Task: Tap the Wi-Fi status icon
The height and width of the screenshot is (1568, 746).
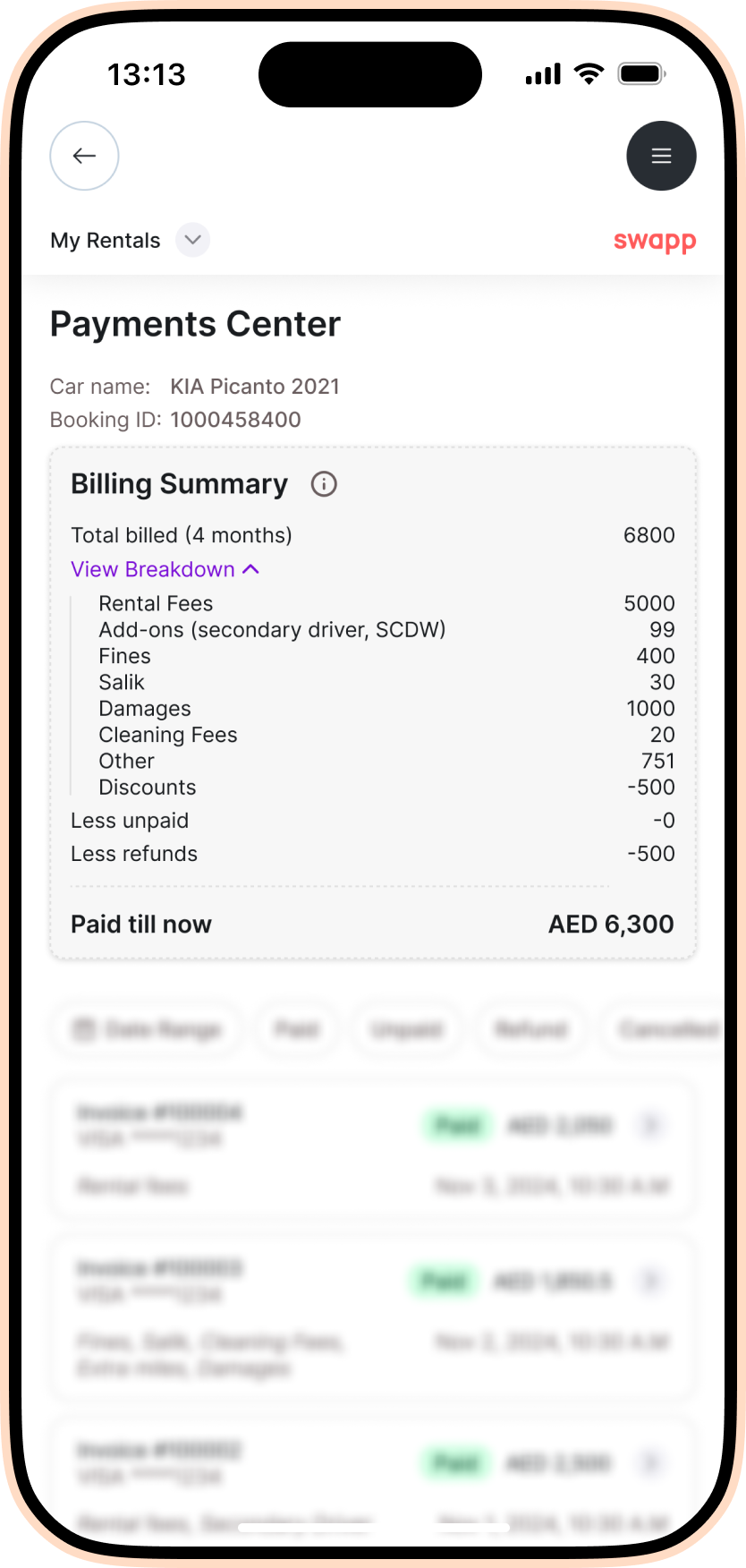Action: click(589, 73)
